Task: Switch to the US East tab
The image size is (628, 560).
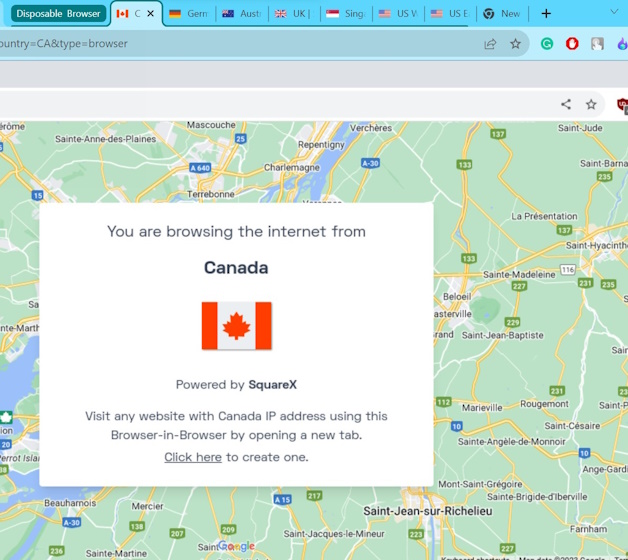Action: 450,14
